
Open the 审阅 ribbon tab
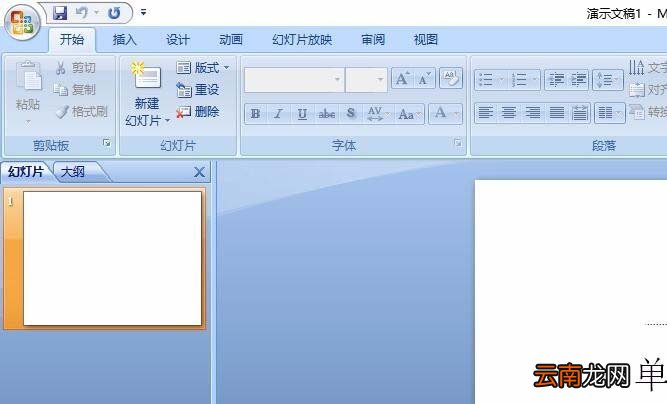[373, 40]
